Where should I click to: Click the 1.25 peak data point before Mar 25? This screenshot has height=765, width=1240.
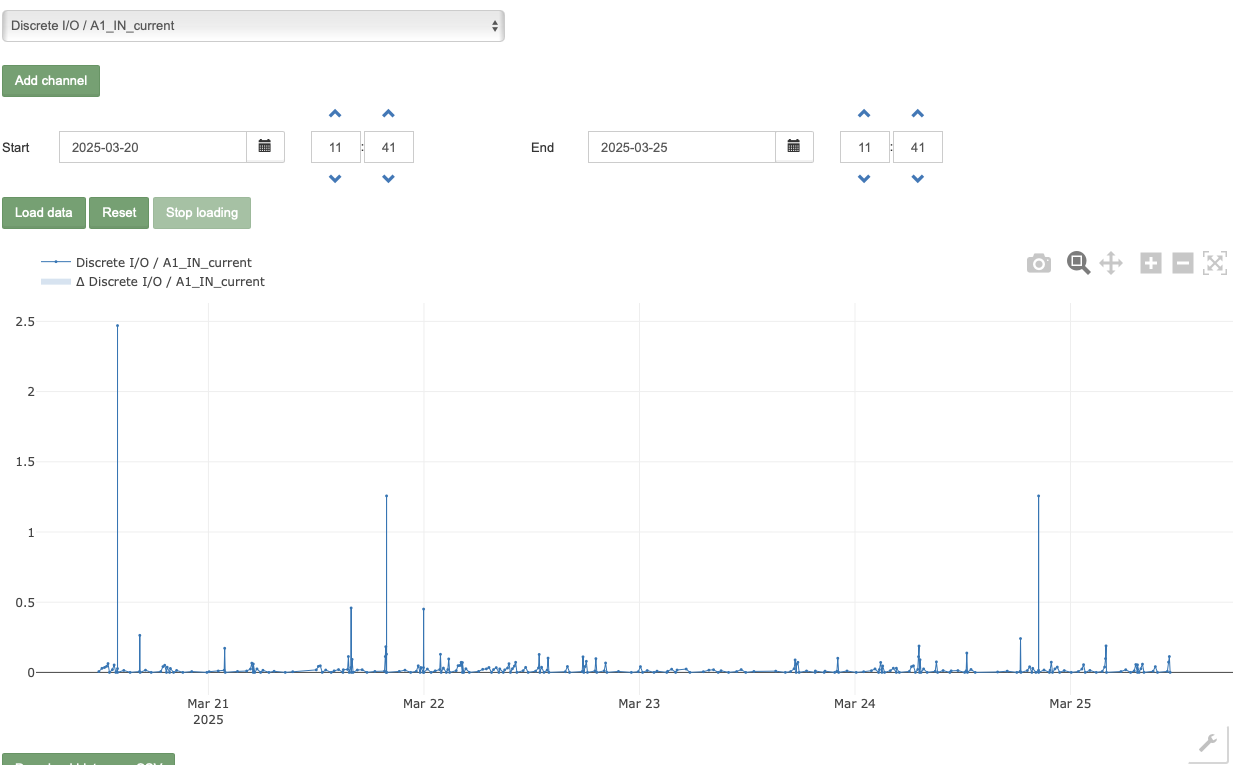tap(1038, 496)
